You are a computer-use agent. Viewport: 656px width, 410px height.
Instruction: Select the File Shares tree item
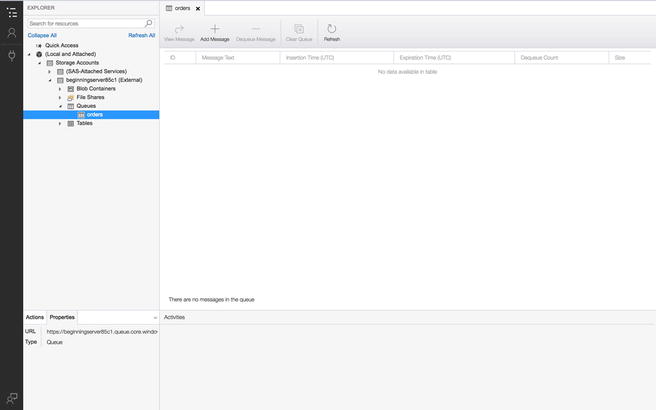(90, 97)
